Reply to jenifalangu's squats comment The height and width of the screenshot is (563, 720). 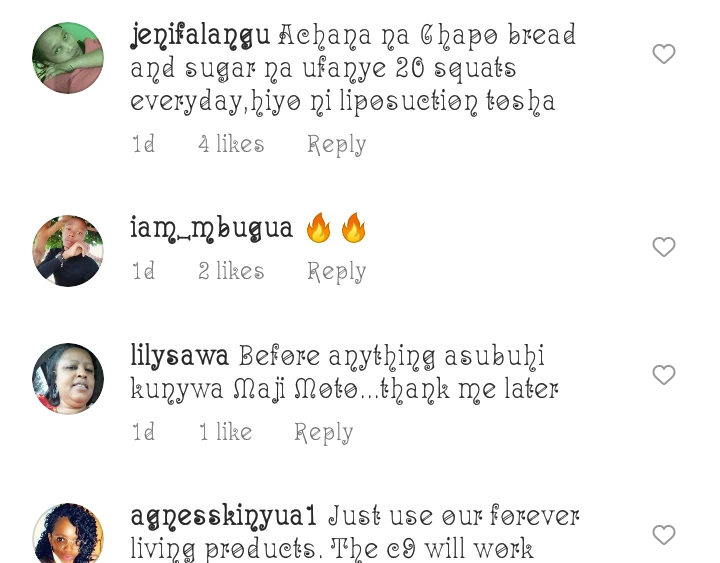pos(337,145)
